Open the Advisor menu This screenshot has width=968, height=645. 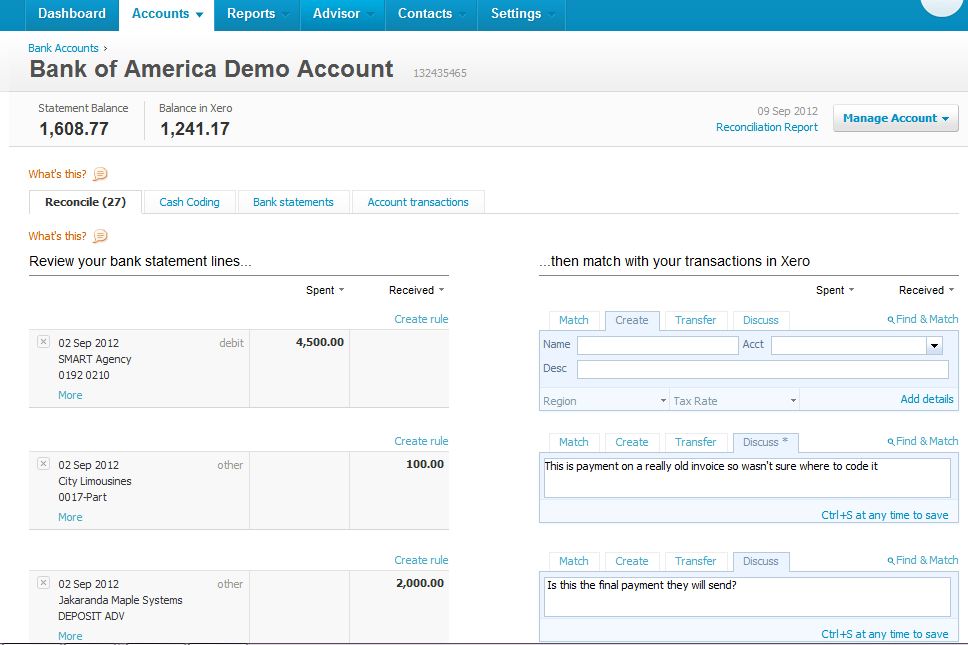coord(343,14)
